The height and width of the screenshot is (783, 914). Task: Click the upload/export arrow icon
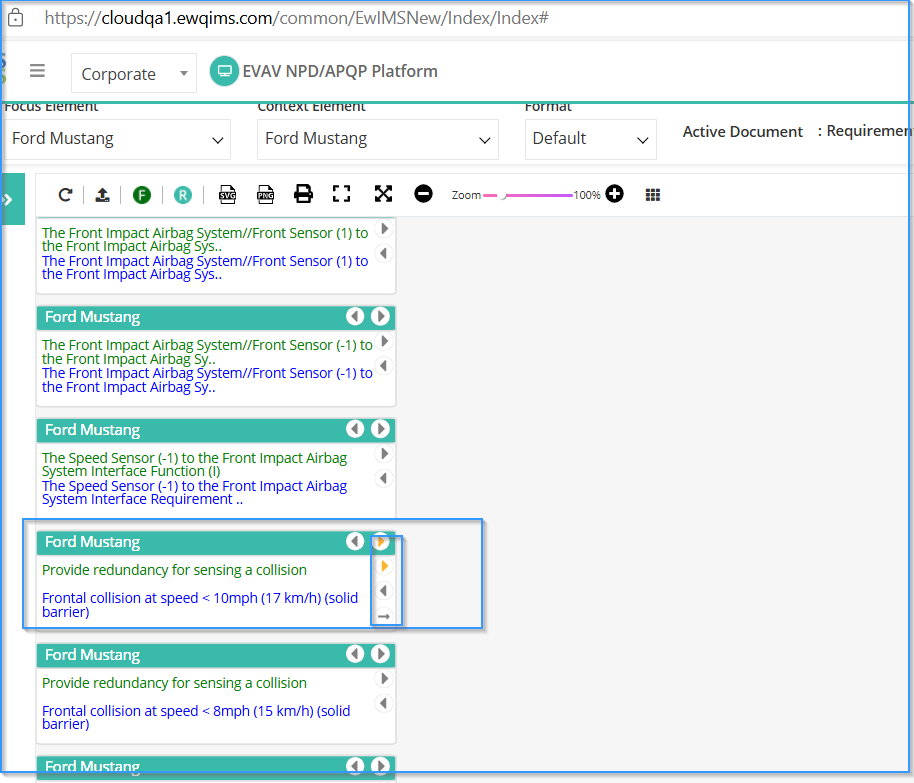pos(102,195)
